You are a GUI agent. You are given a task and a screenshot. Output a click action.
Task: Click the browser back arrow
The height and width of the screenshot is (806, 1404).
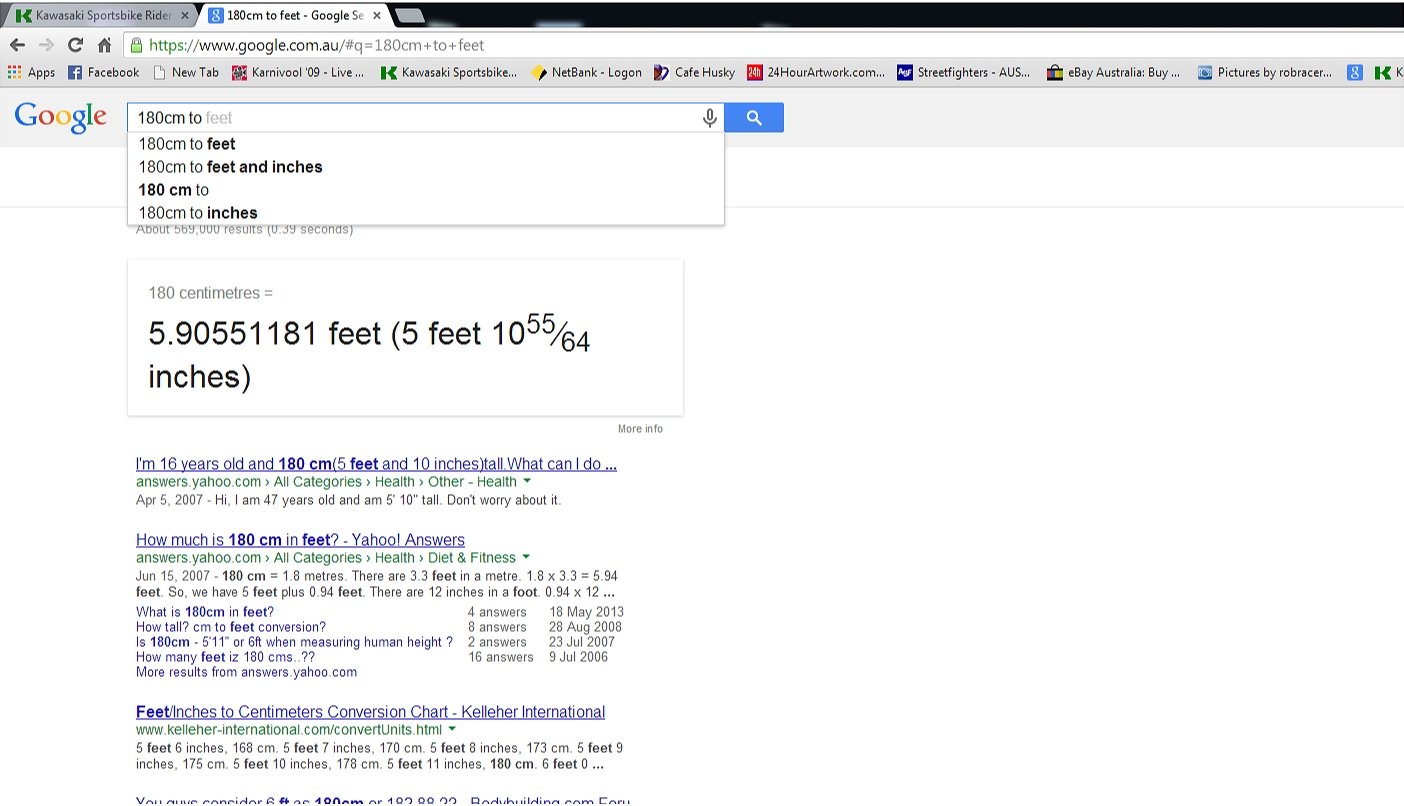coord(17,45)
